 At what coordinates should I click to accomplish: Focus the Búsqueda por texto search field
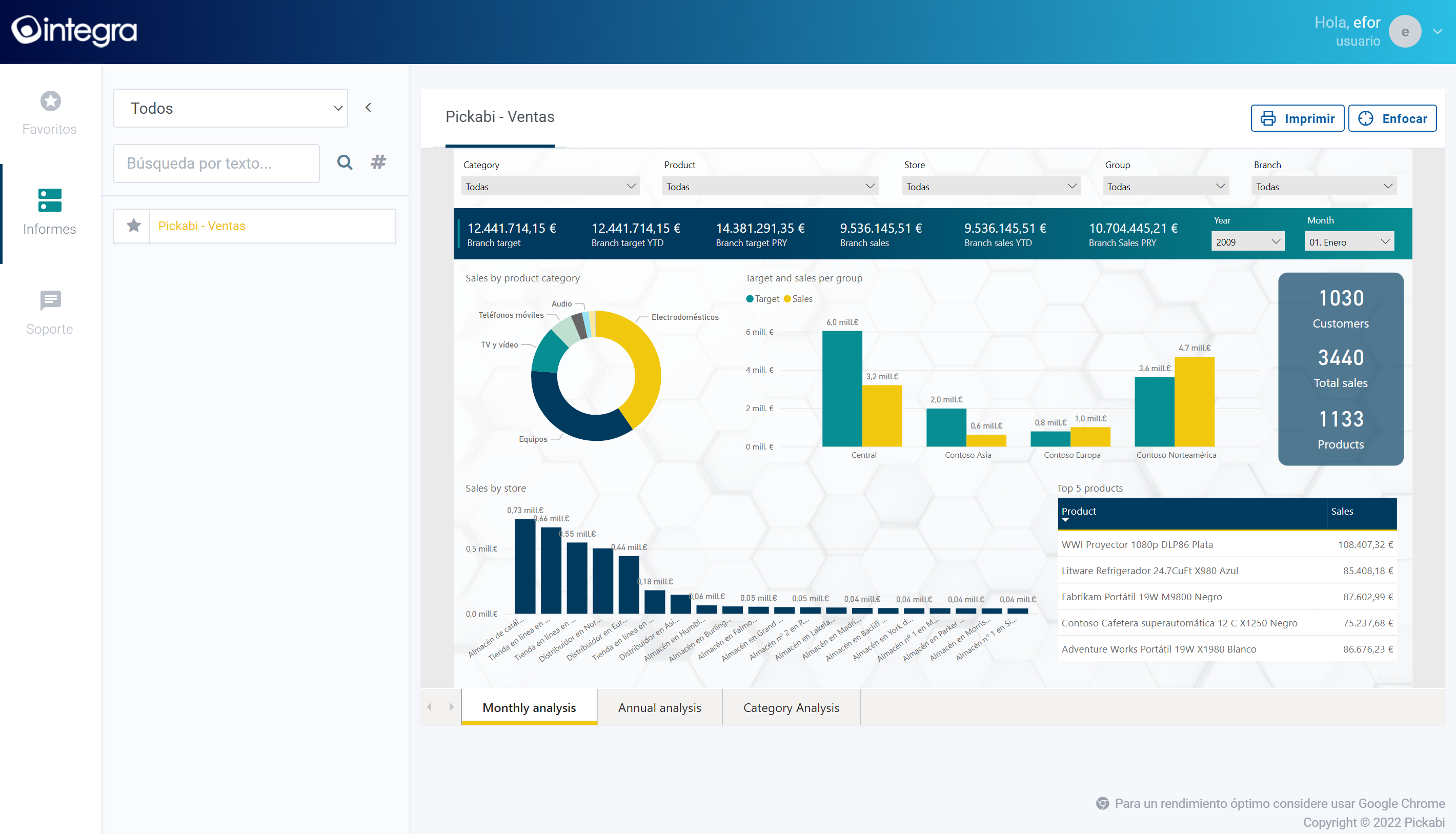tap(216, 163)
